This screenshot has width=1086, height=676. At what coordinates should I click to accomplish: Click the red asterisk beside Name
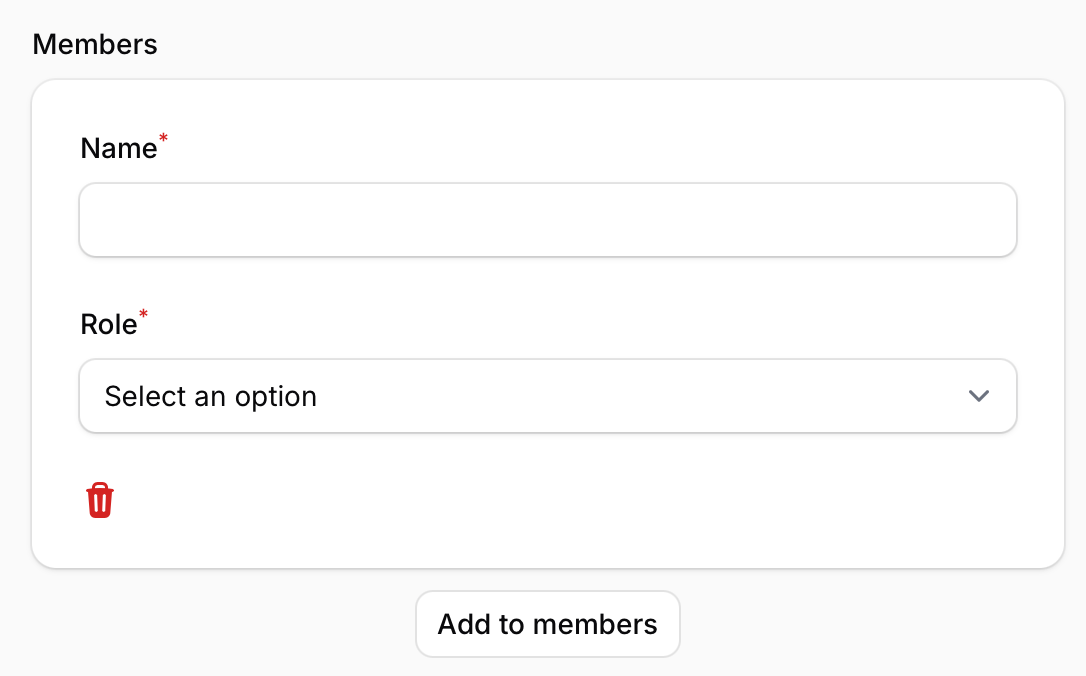point(164,140)
